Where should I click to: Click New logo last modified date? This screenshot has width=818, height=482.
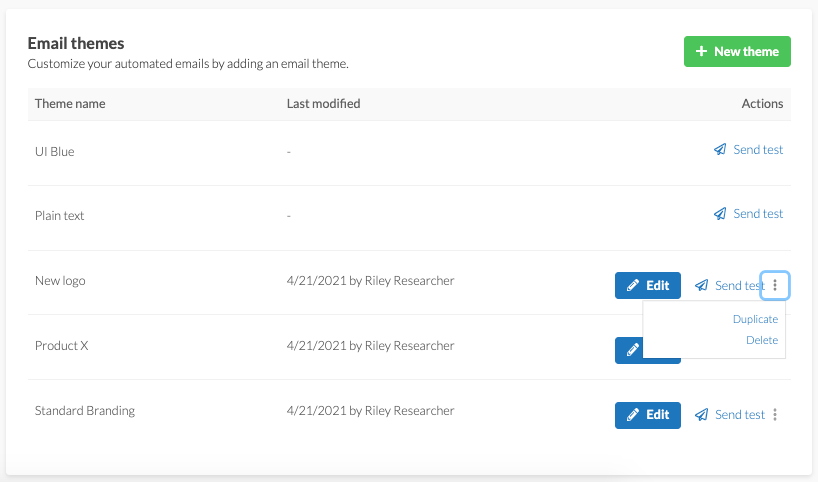coord(370,281)
